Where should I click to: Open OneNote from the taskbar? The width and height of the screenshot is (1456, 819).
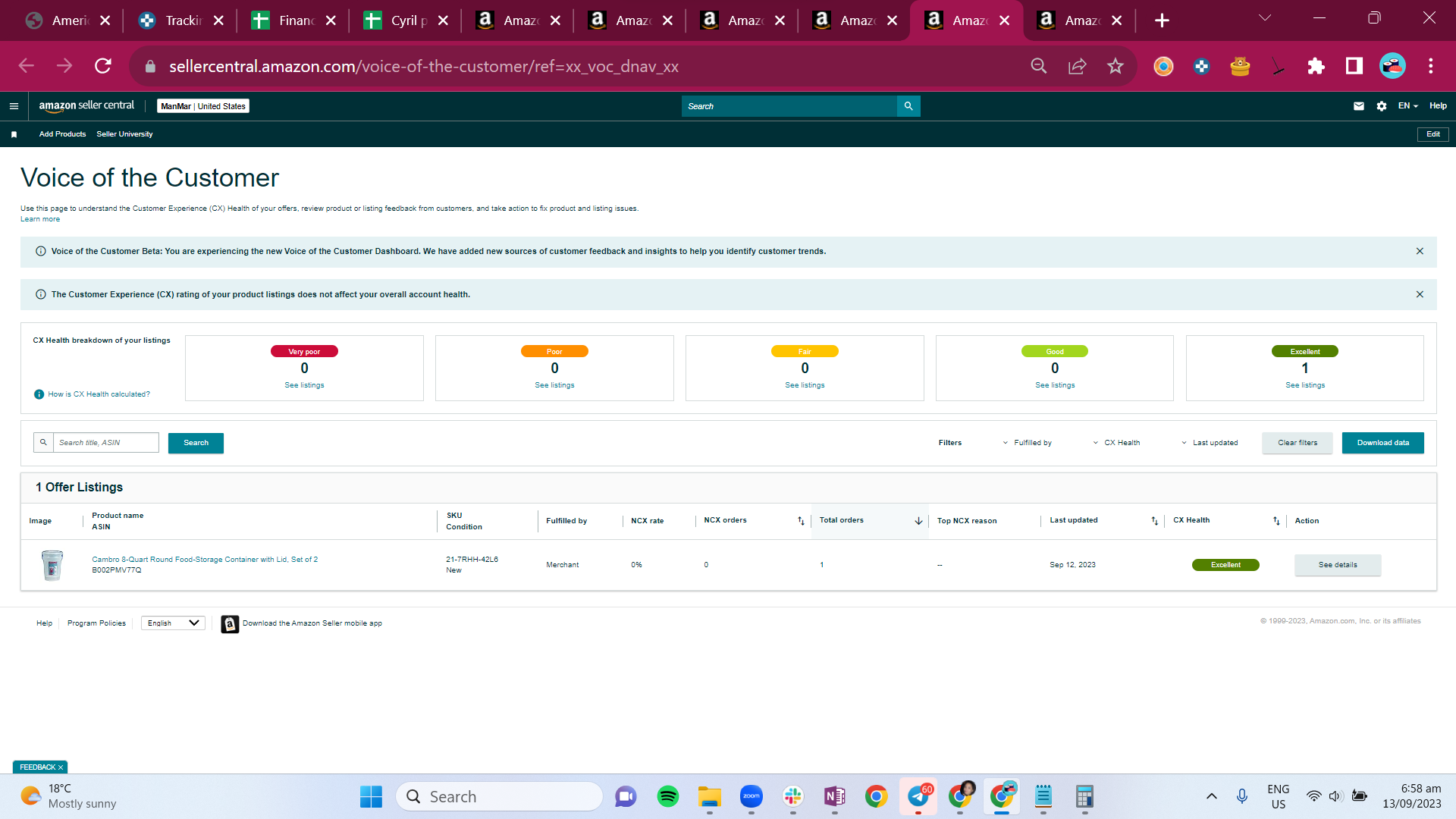pos(835,796)
